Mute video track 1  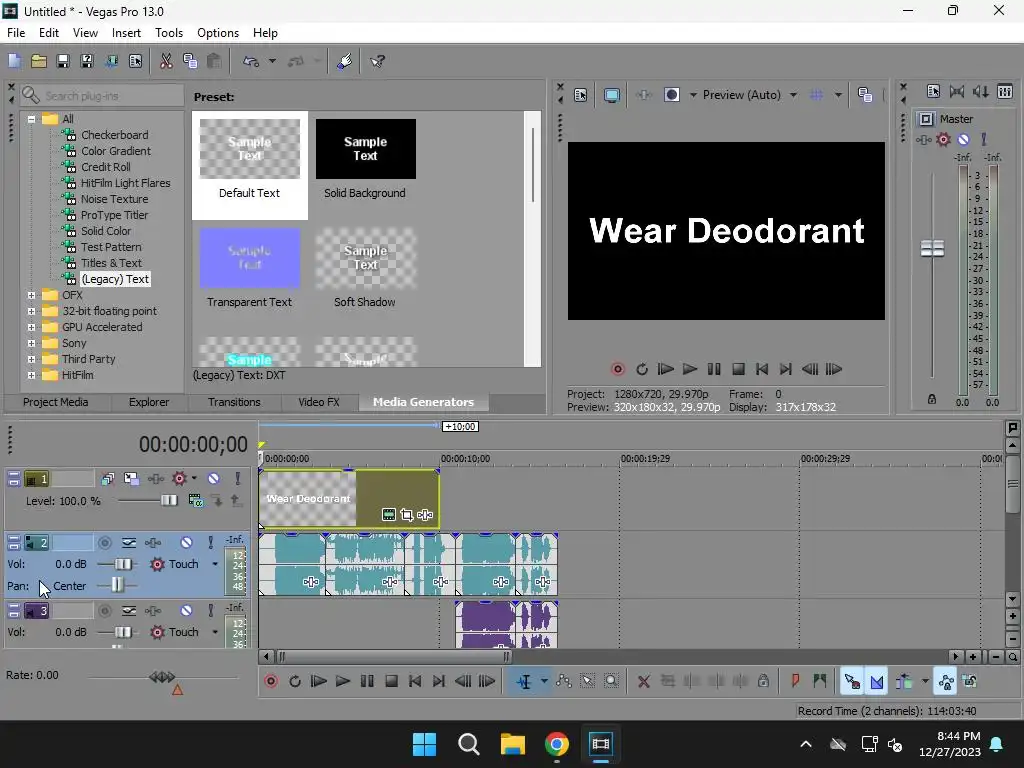point(213,479)
